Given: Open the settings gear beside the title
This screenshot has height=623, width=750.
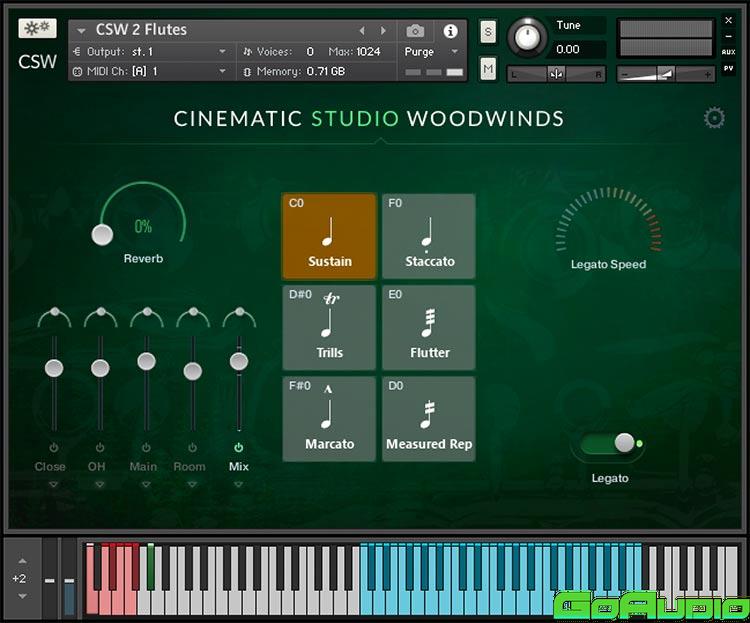Looking at the screenshot, I should click(714, 119).
